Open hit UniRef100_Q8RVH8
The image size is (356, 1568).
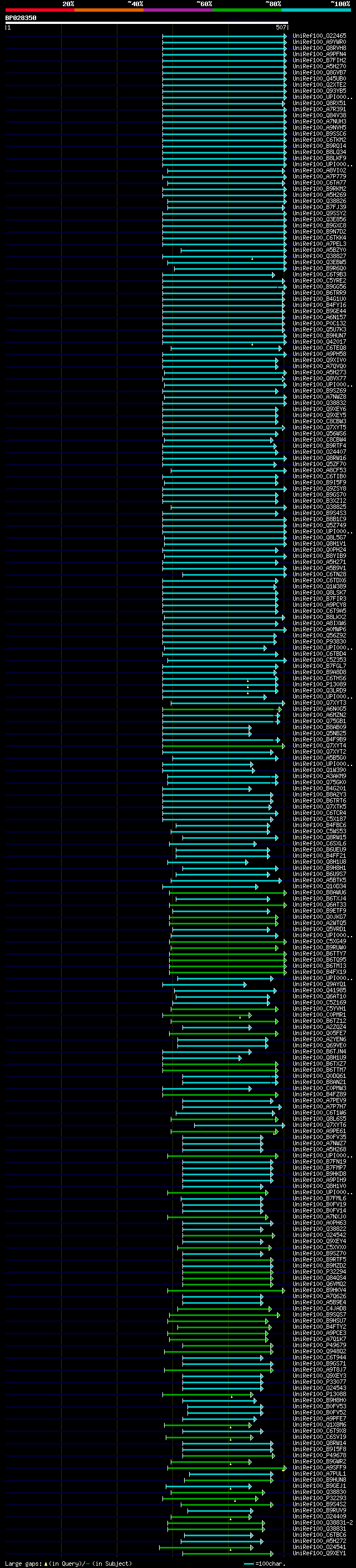(x=319, y=48)
